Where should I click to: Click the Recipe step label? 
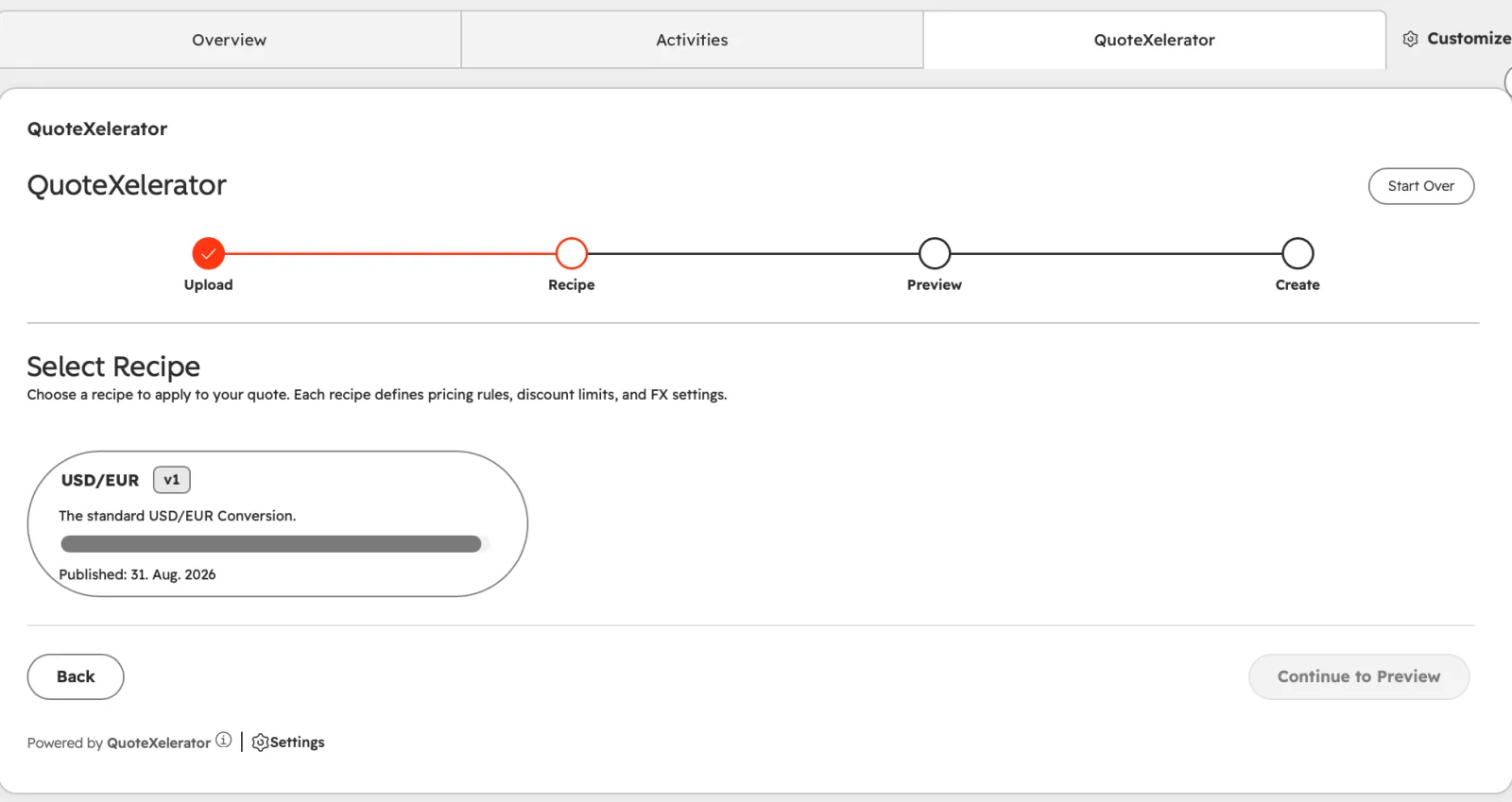(x=572, y=284)
